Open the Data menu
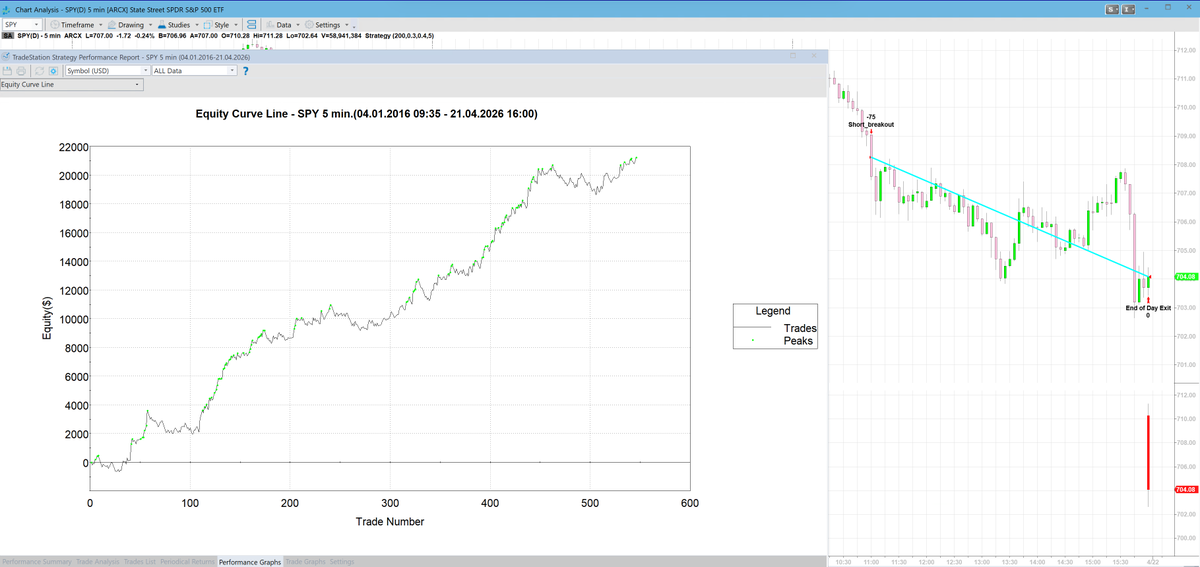 click(283, 24)
